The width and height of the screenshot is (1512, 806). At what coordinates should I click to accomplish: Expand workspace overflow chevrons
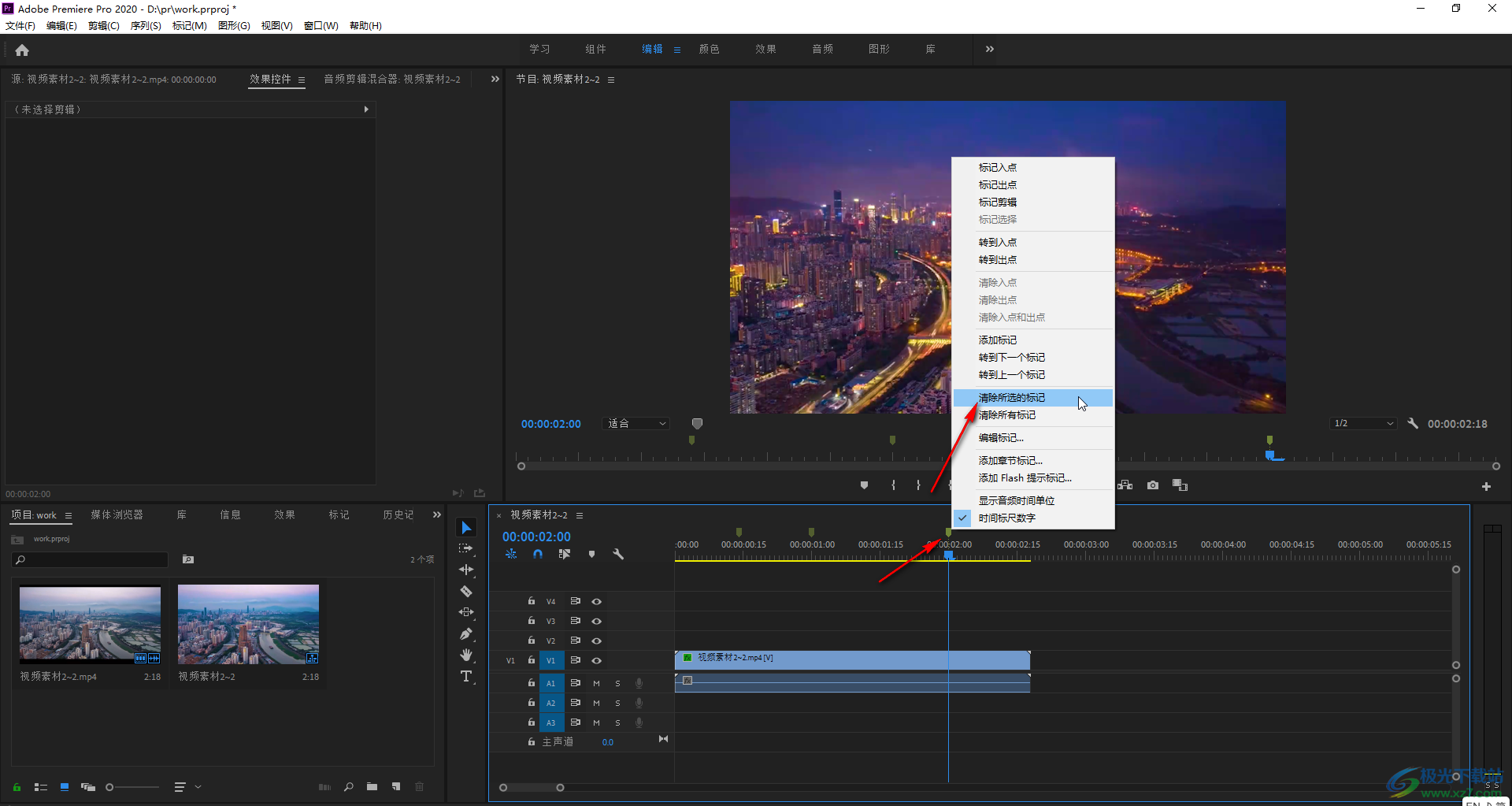(989, 49)
